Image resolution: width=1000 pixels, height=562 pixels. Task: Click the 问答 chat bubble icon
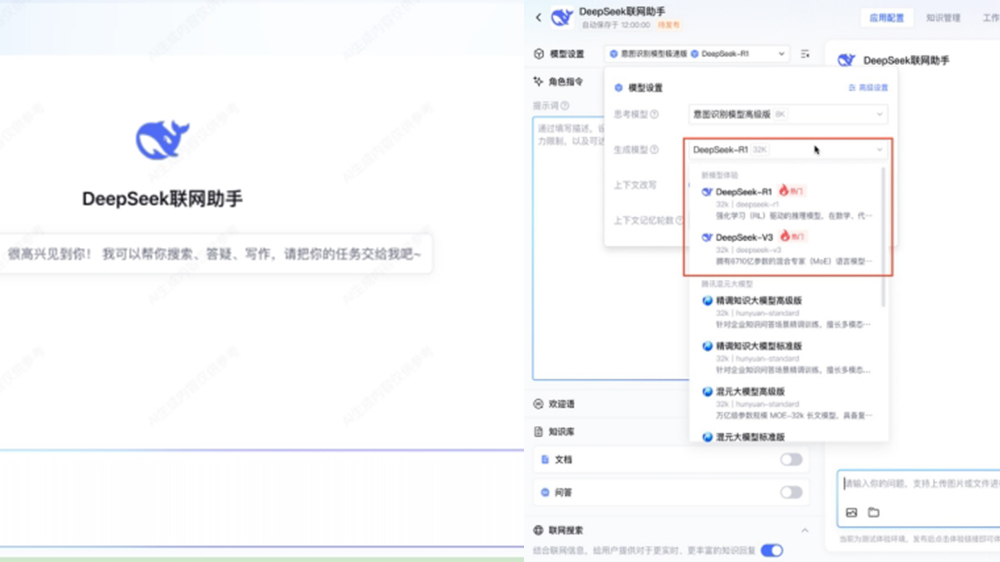[545, 492]
